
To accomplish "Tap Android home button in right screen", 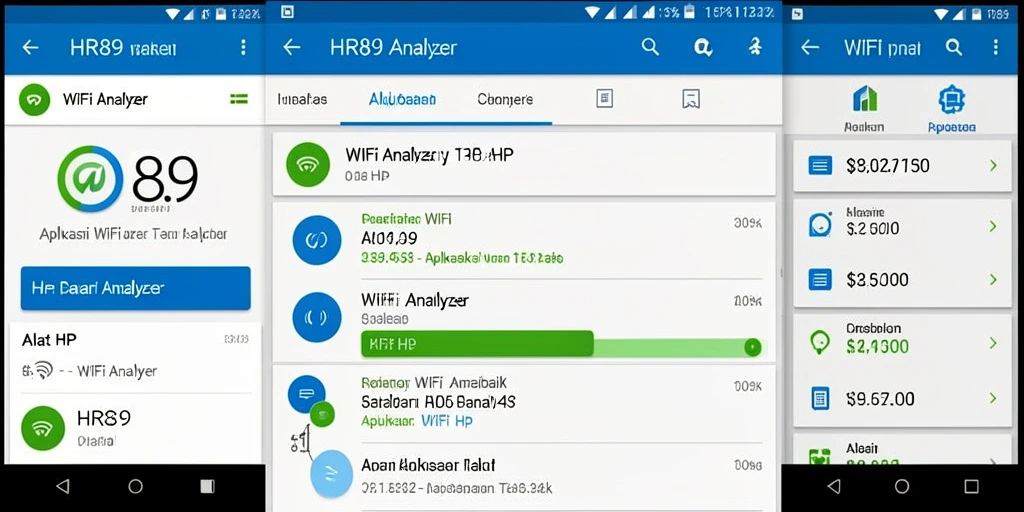I will click(x=902, y=486).
